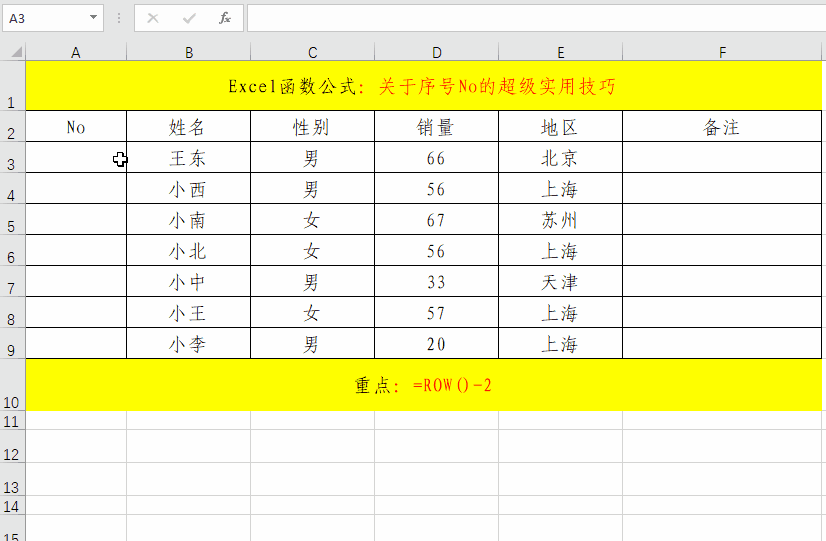Select row 9 header
826x541 pixels.
[12, 344]
